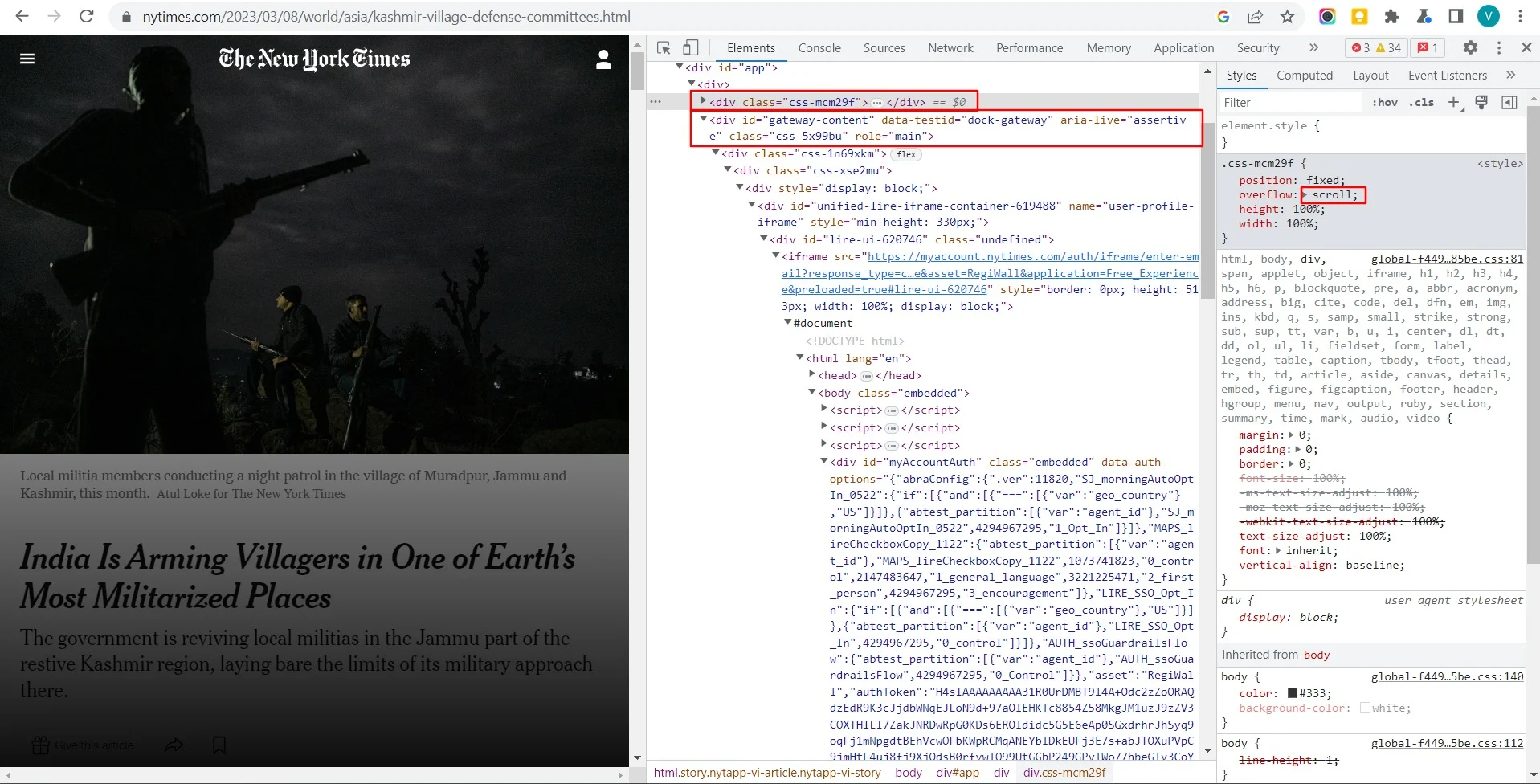
Task: Open the global css:81 stylesheet link
Action: click(x=1446, y=259)
